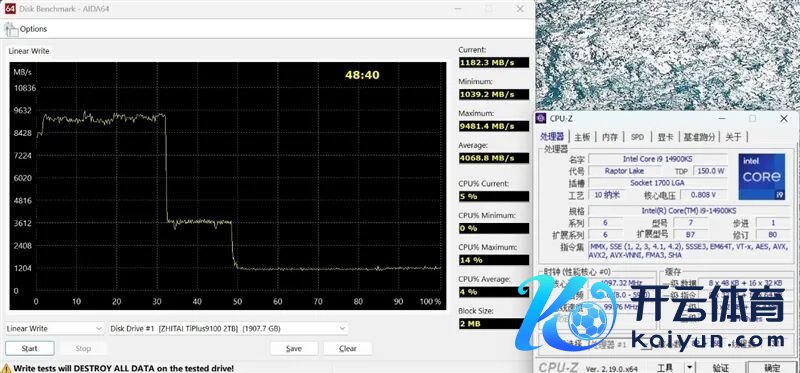Open the 基准跑分 tab in CPU-Z
This screenshot has height=373, width=800.
coord(700,137)
